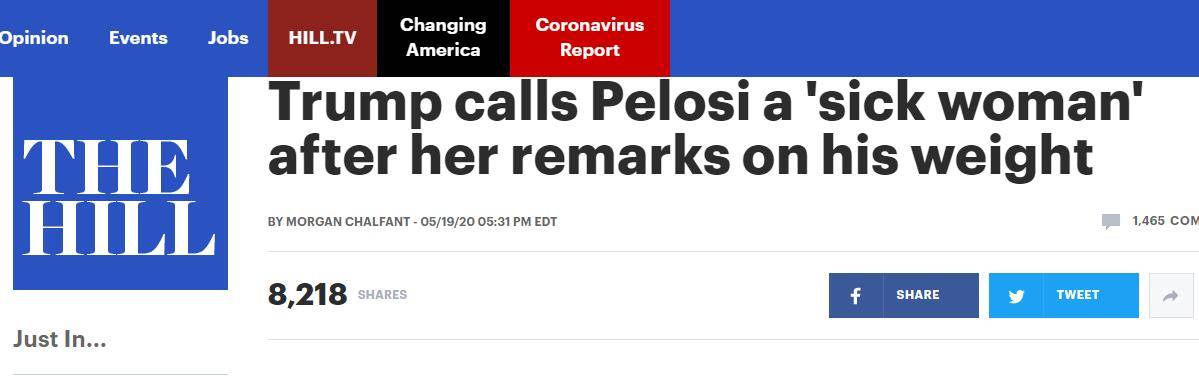The width and height of the screenshot is (1199, 376).
Task: Open the Coronavirus Report tab
Action: tap(590, 38)
